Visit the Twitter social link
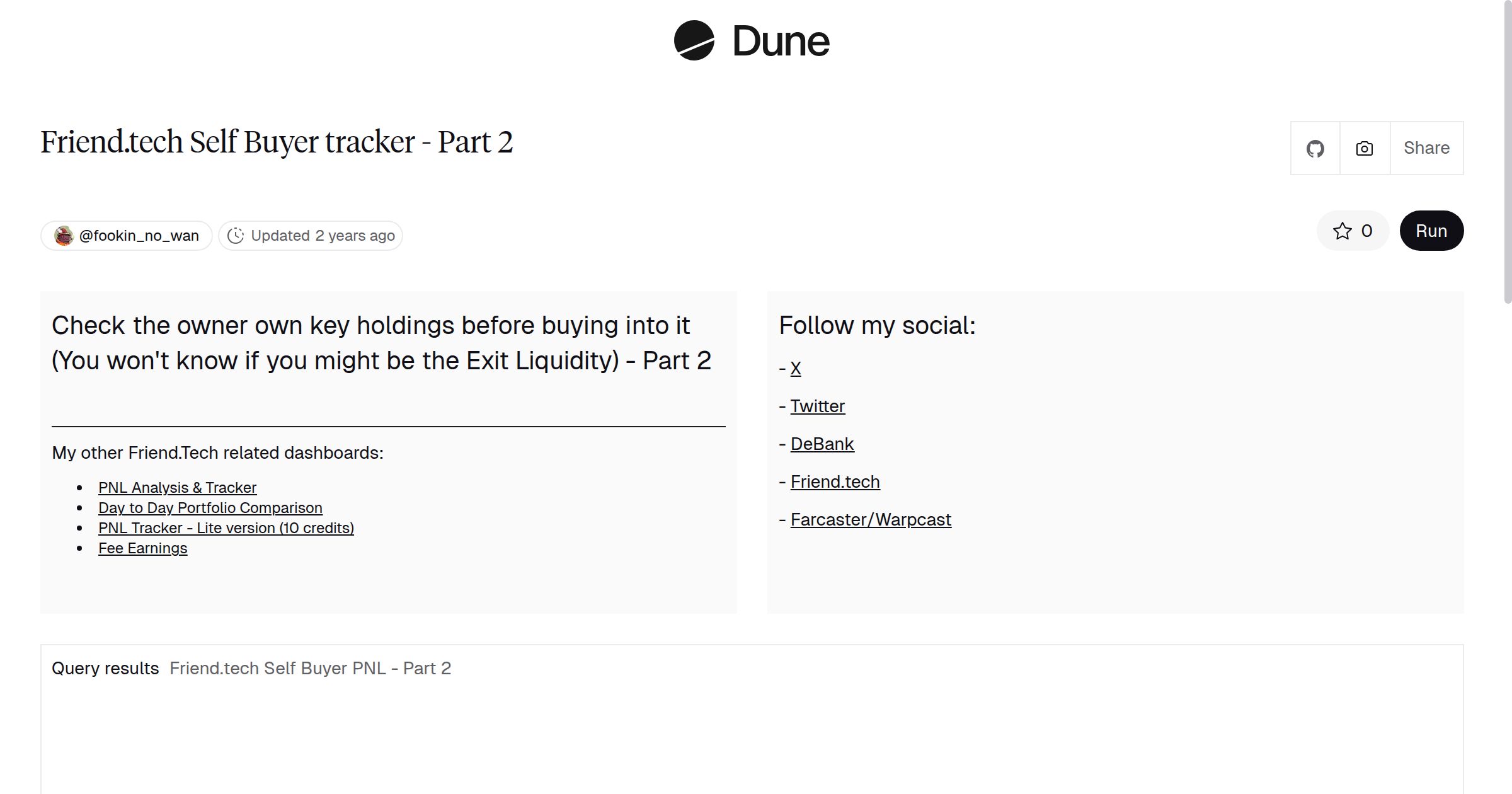1512x794 pixels. (817, 406)
